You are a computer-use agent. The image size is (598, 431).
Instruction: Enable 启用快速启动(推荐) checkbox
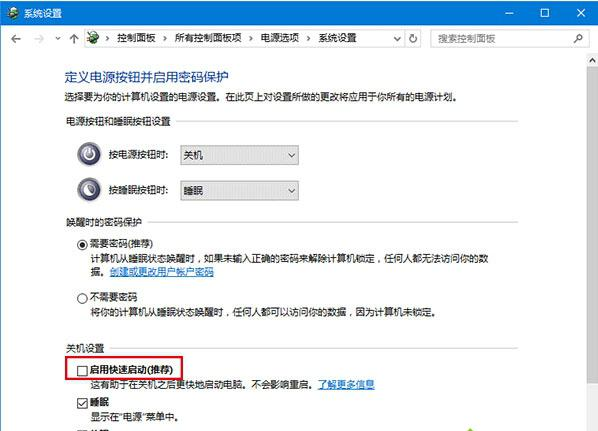82,370
